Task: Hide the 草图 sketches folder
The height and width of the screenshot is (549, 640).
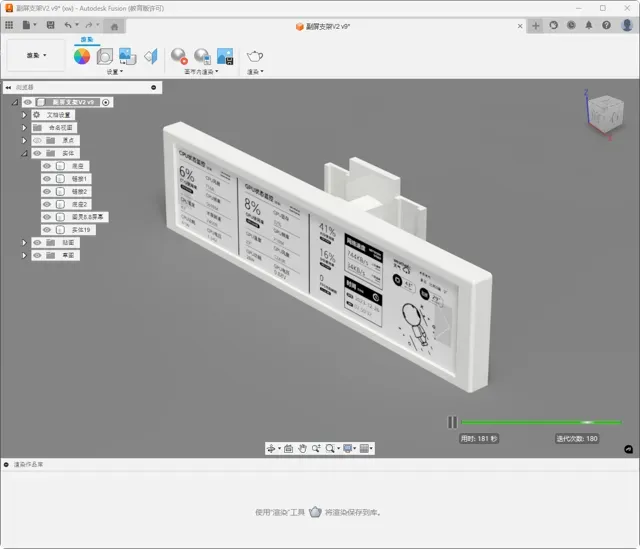Action: [x=37, y=255]
